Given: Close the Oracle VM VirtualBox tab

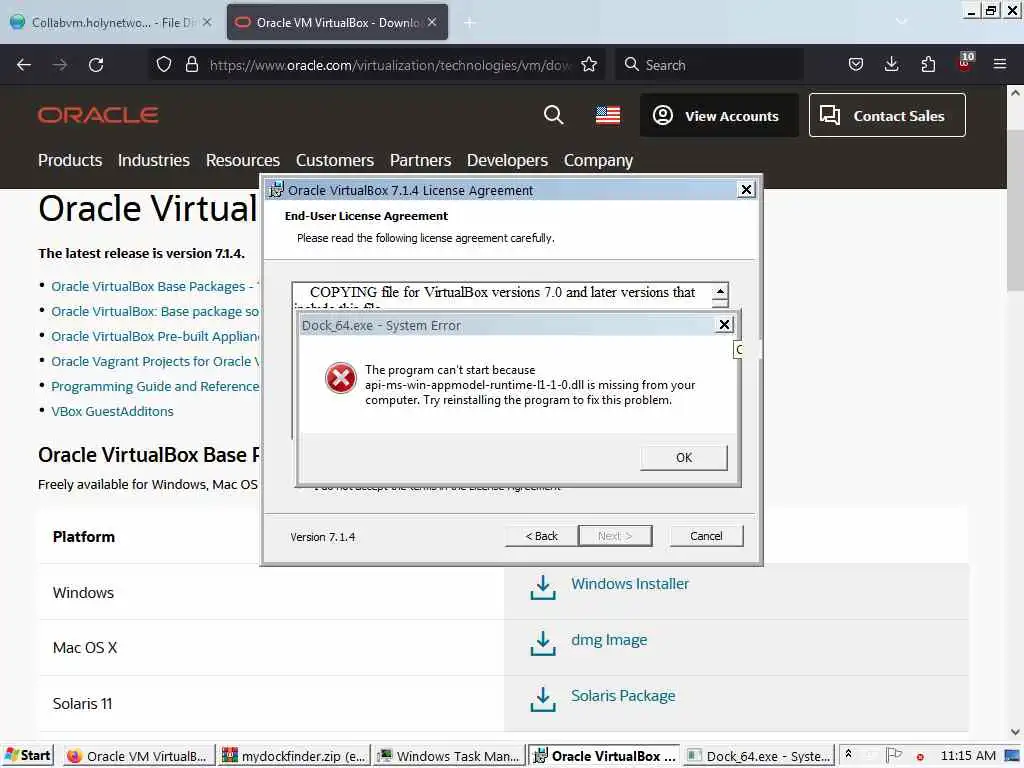Looking at the screenshot, I should click(432, 22).
